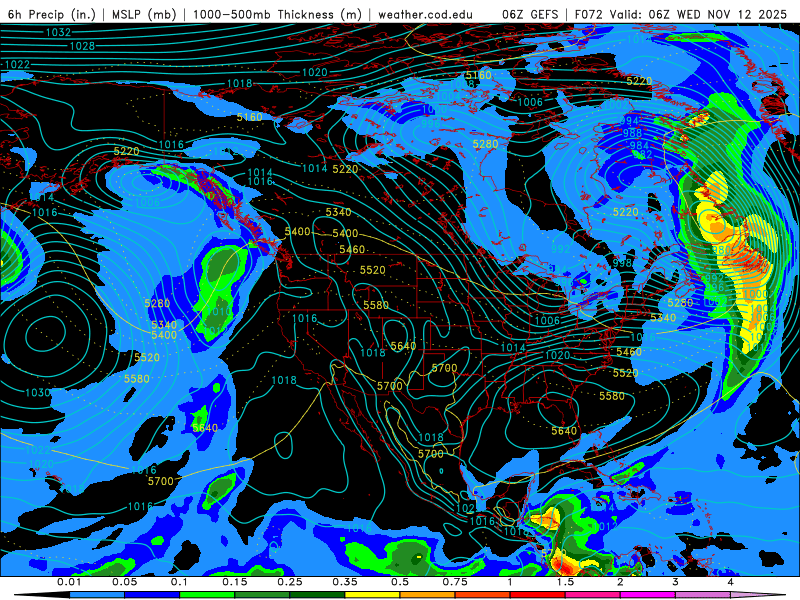
Task: Click the 1028 isobar label
Action: point(82,46)
